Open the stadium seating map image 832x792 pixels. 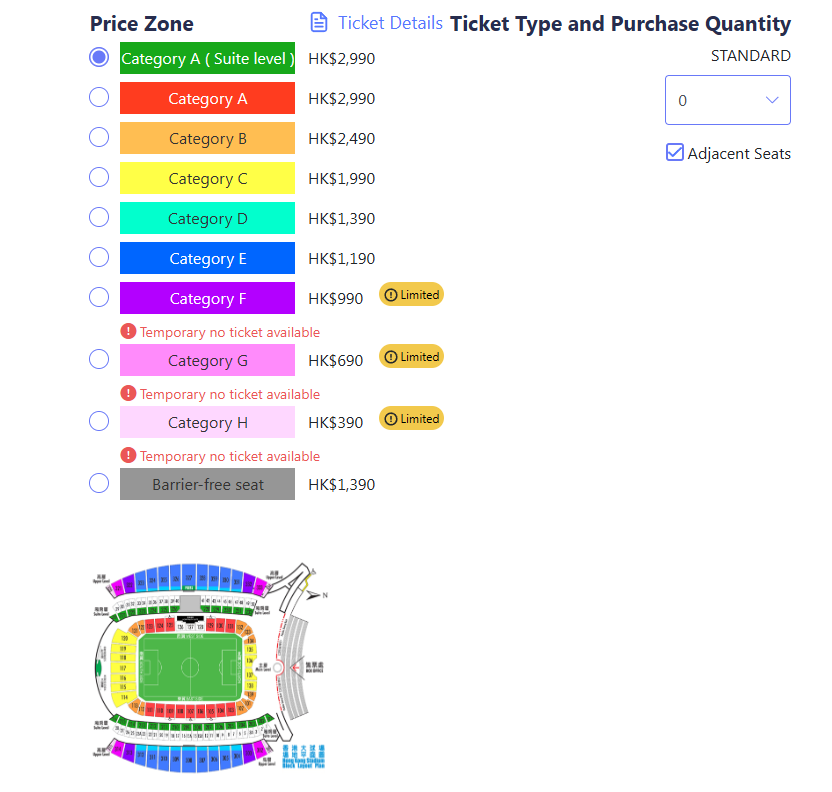click(x=210, y=667)
